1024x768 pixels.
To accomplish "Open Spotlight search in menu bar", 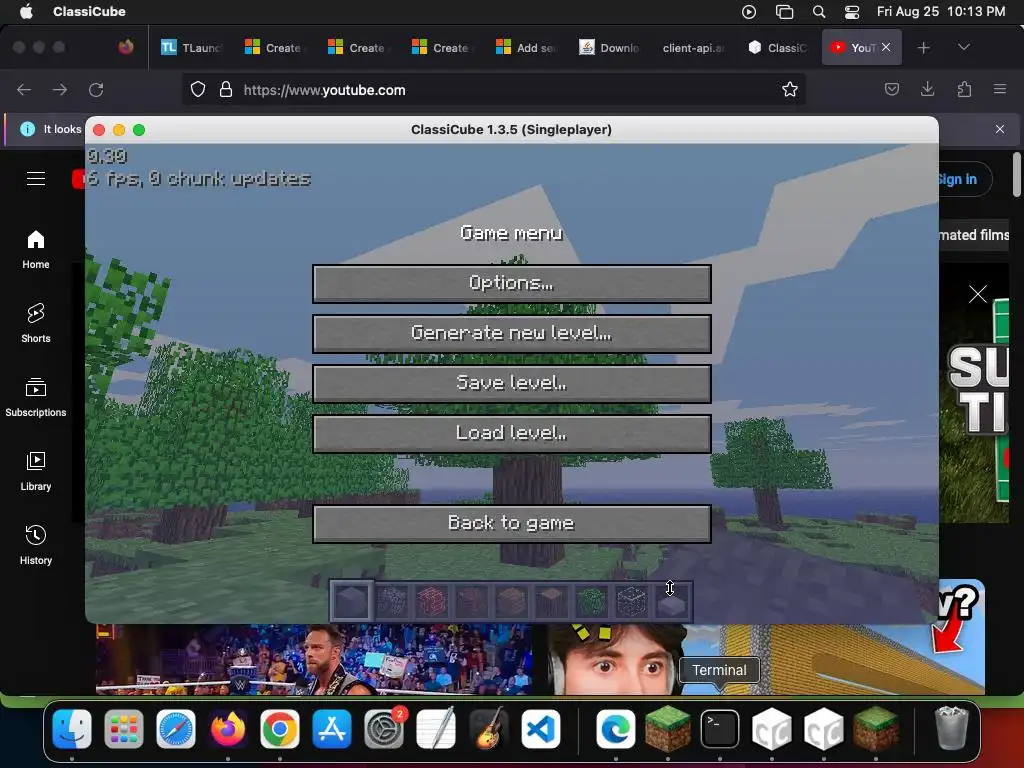I will point(819,11).
